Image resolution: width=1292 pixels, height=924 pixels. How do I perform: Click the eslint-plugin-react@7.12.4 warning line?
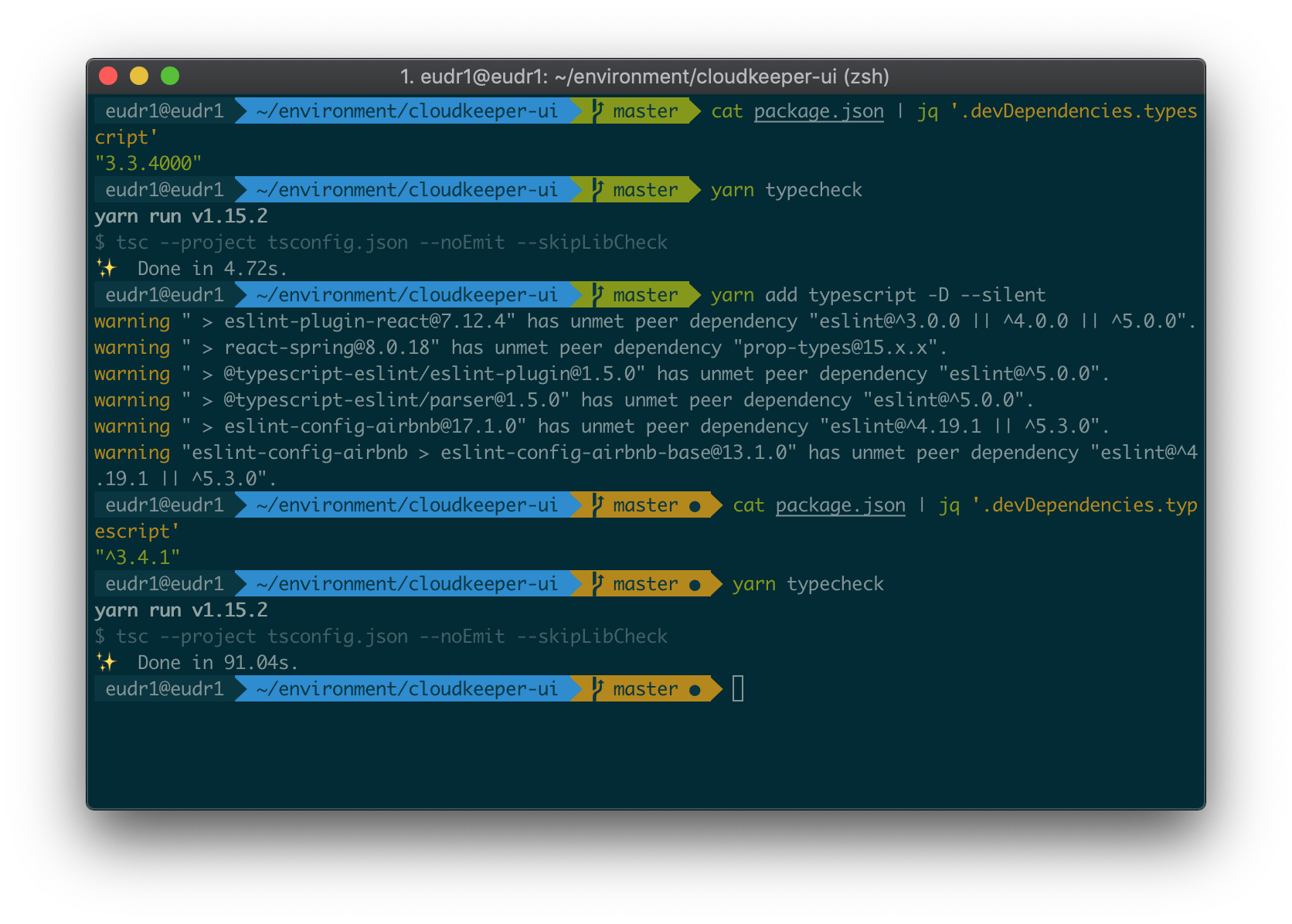pos(645,321)
